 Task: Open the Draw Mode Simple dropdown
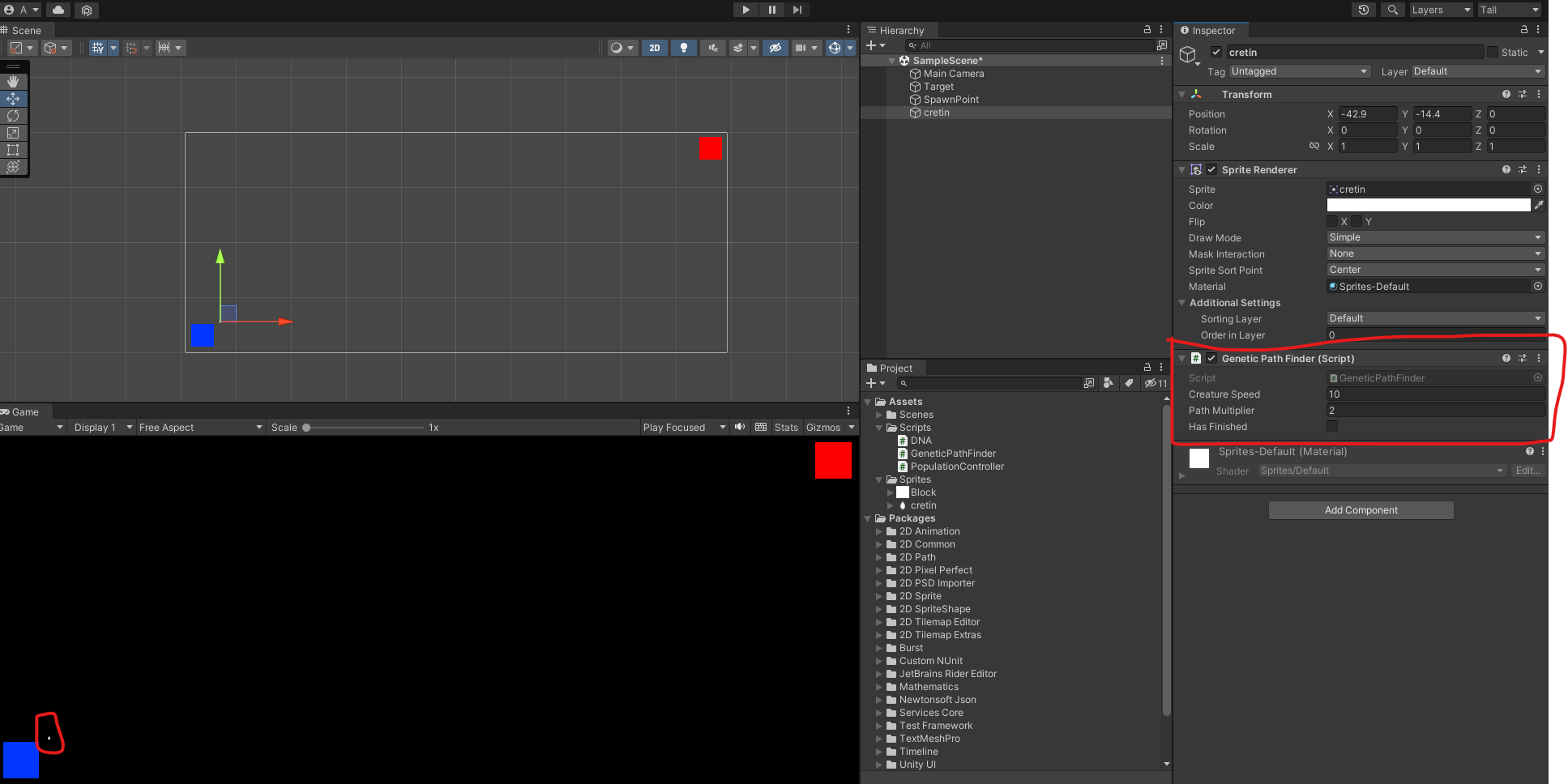pos(1436,237)
